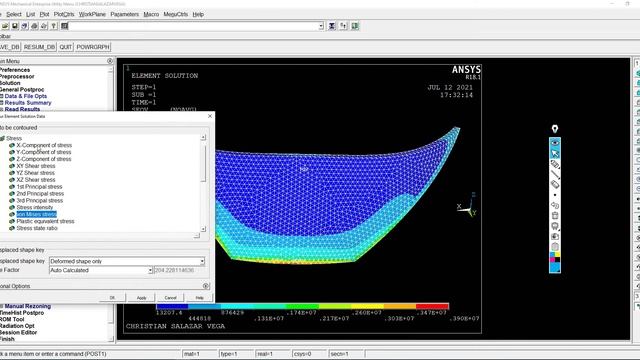
Task: Click the camera snapshot icon in floating toolbar
Action: pyautogui.click(x=555, y=236)
